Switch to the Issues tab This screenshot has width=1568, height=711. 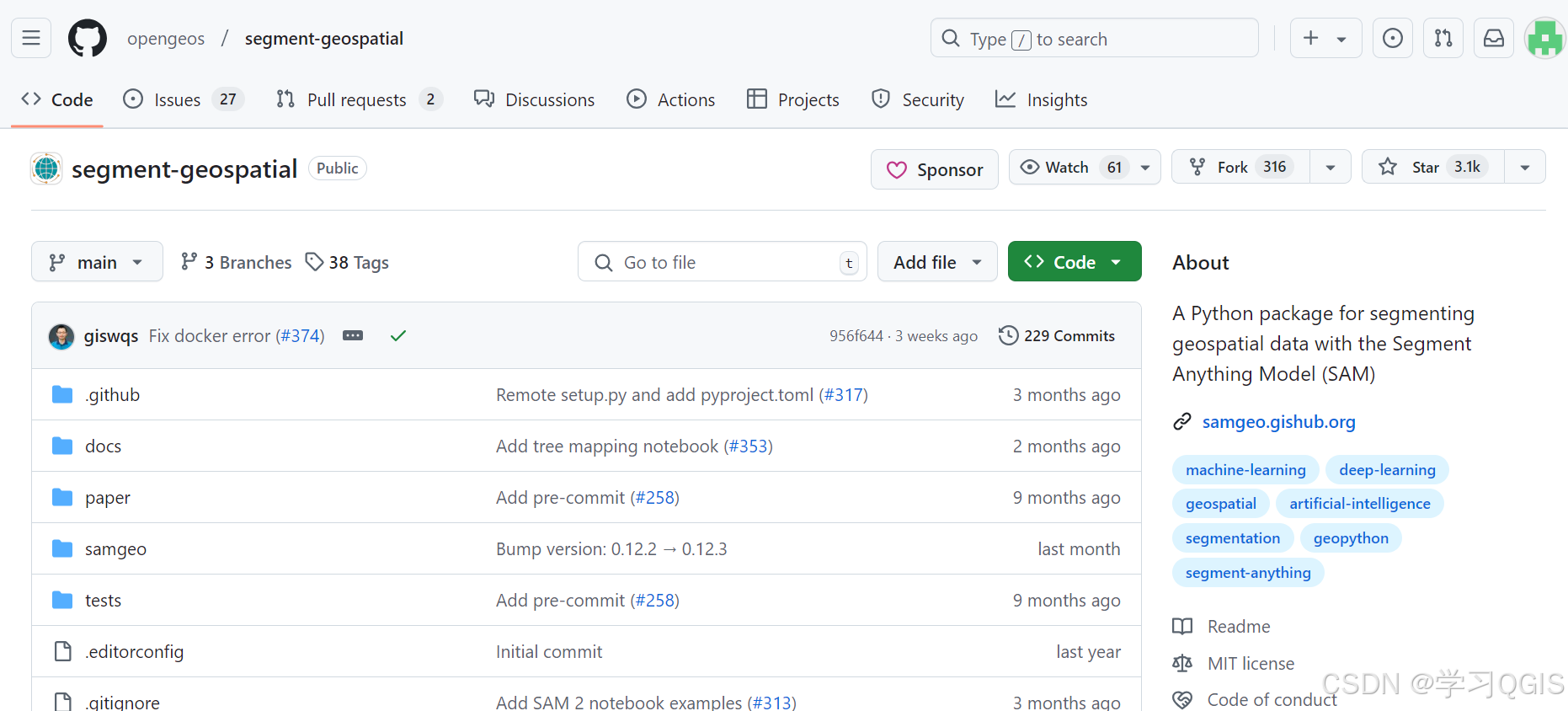[x=184, y=99]
